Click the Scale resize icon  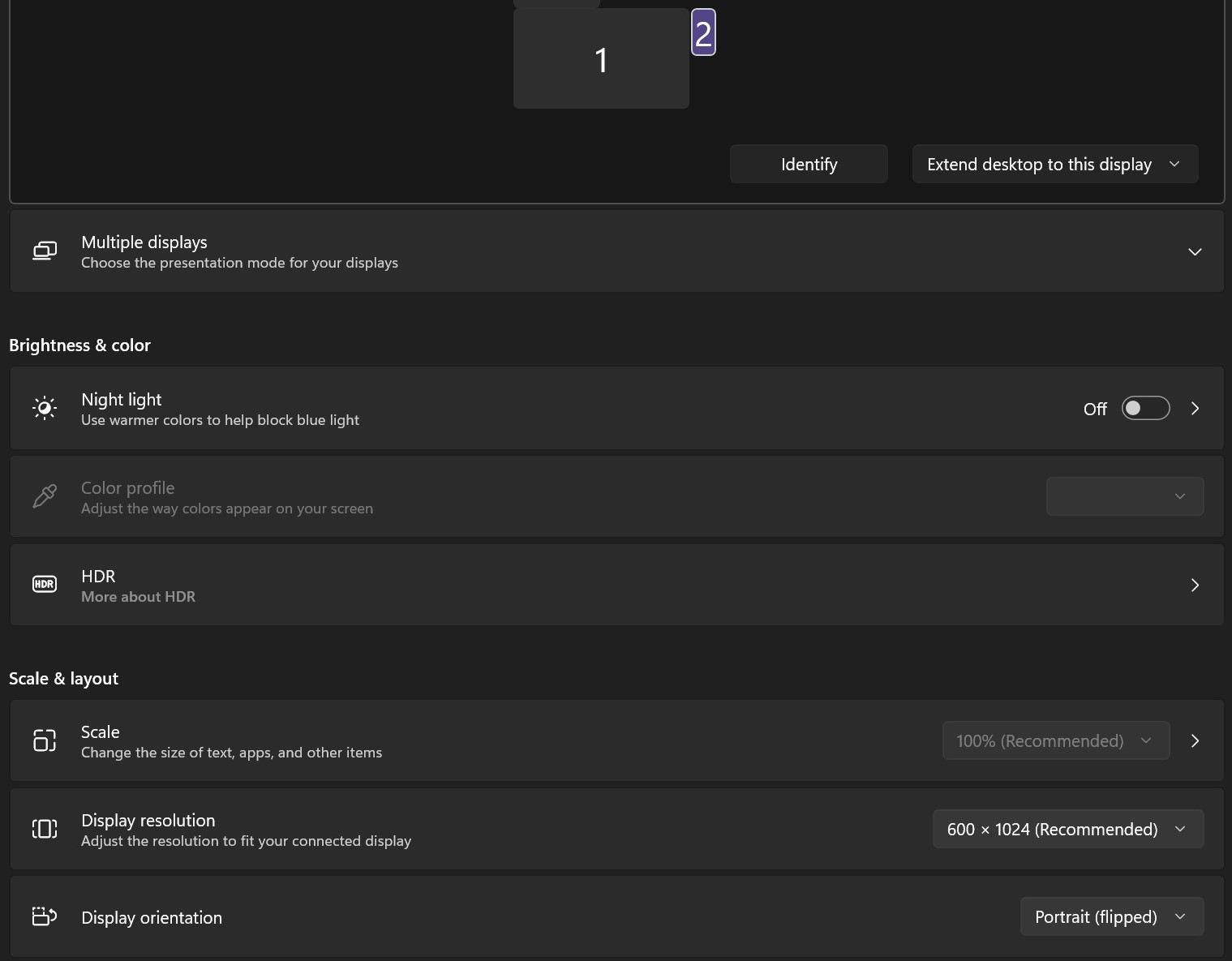coord(45,740)
